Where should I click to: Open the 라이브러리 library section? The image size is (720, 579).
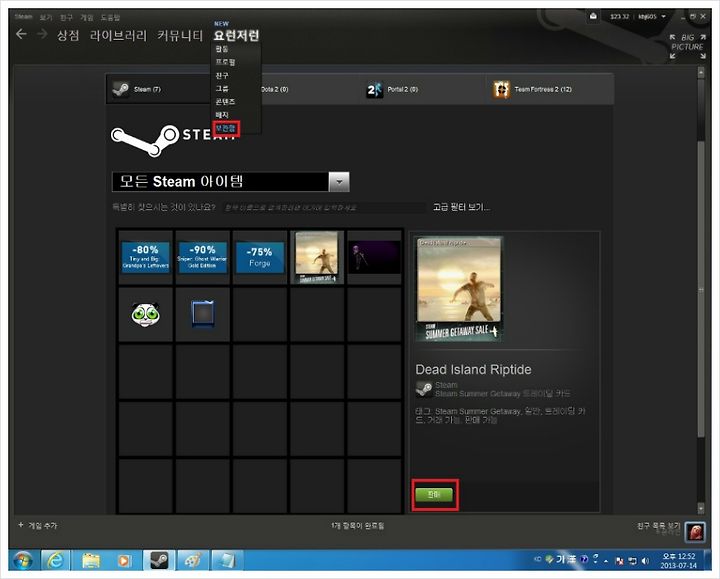118,35
